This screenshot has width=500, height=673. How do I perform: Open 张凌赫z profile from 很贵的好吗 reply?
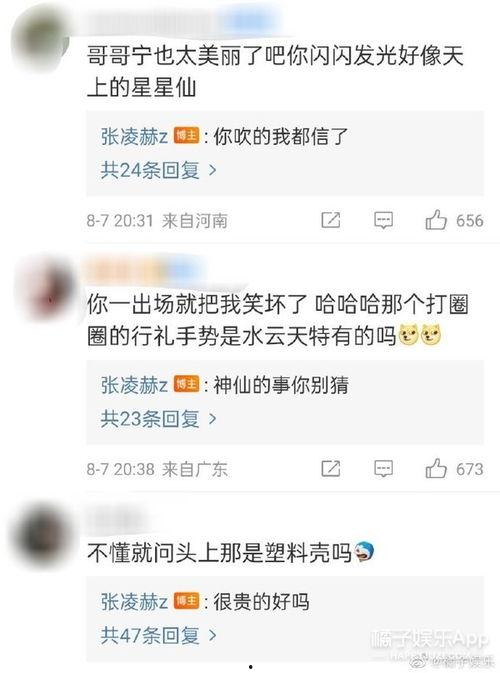click(x=134, y=601)
